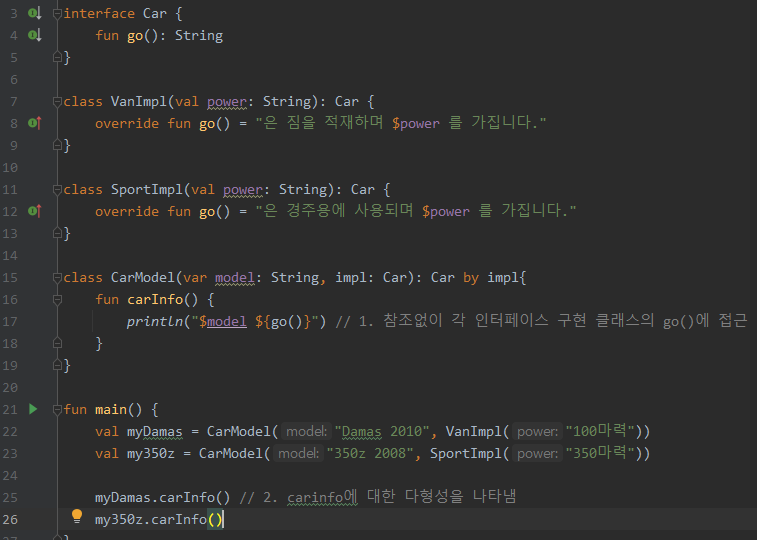Click println on line 17
This screenshot has width=757, height=540.
[x=154, y=321]
